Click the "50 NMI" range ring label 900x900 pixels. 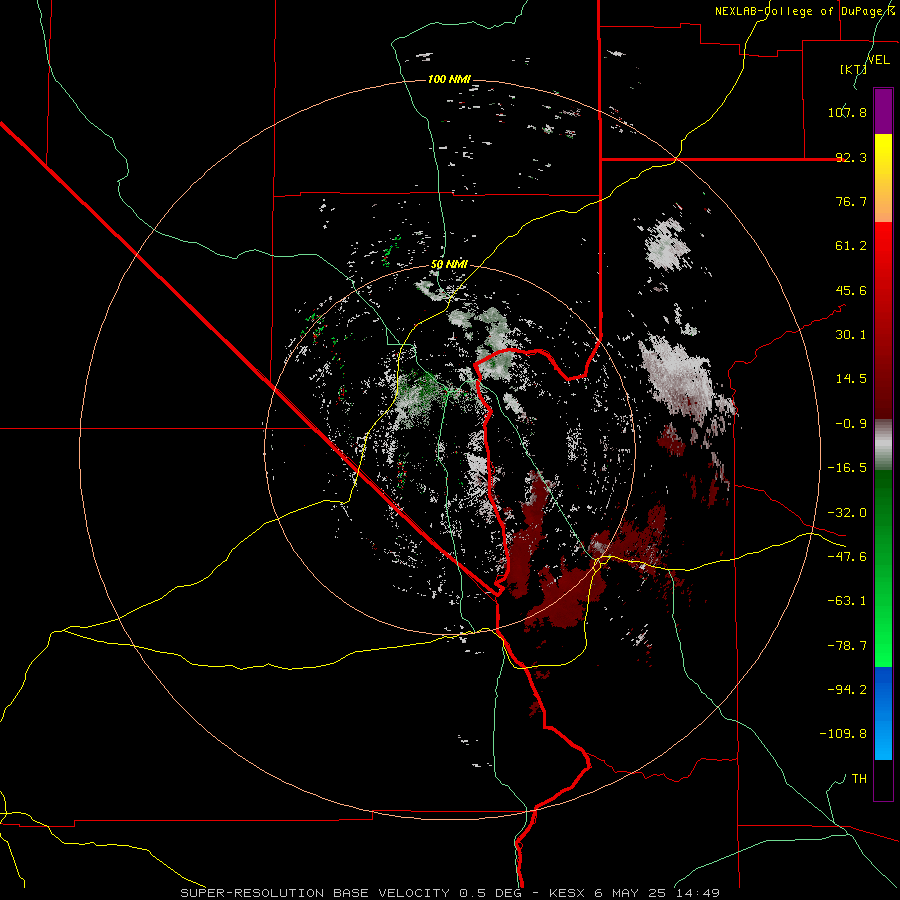tap(449, 265)
